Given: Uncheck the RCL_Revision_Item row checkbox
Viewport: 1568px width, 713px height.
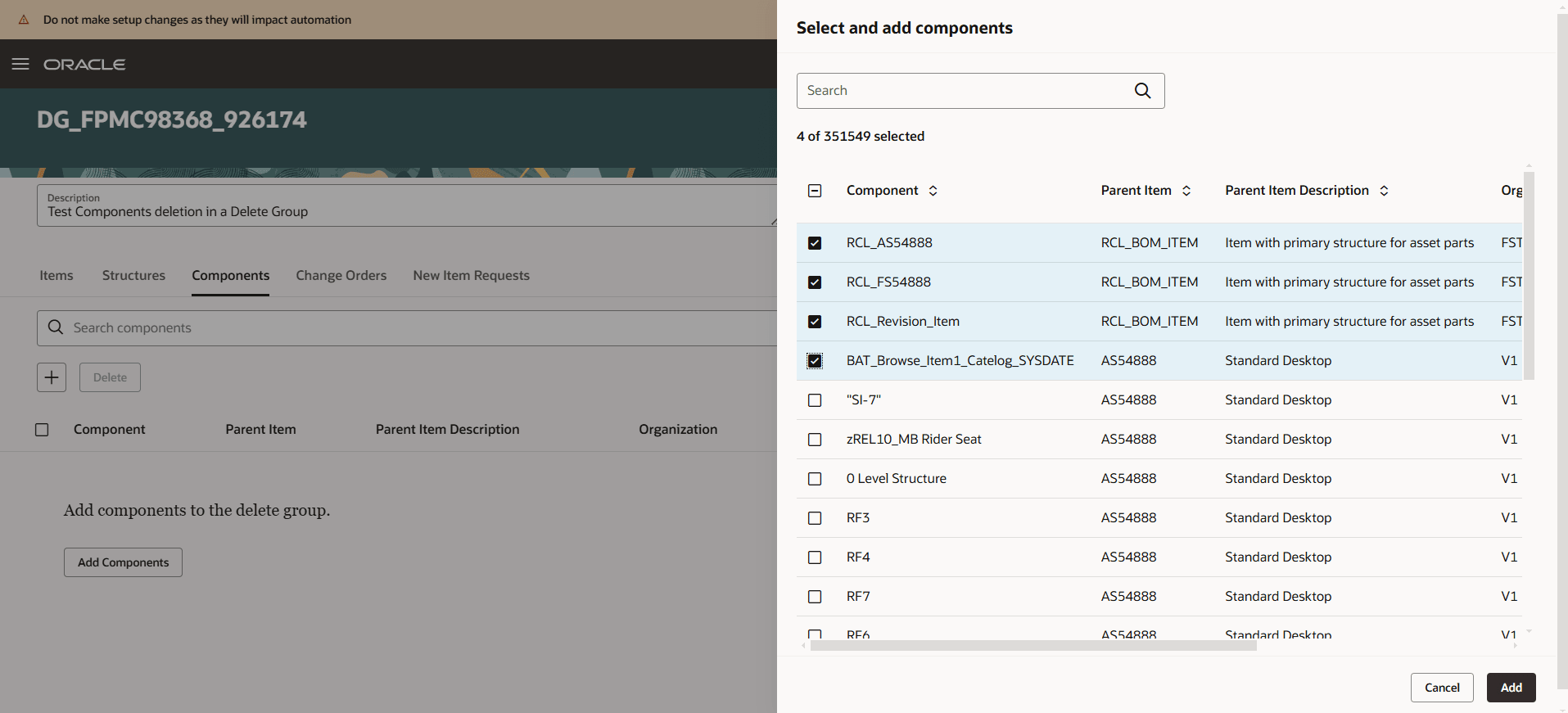Looking at the screenshot, I should pyautogui.click(x=815, y=322).
